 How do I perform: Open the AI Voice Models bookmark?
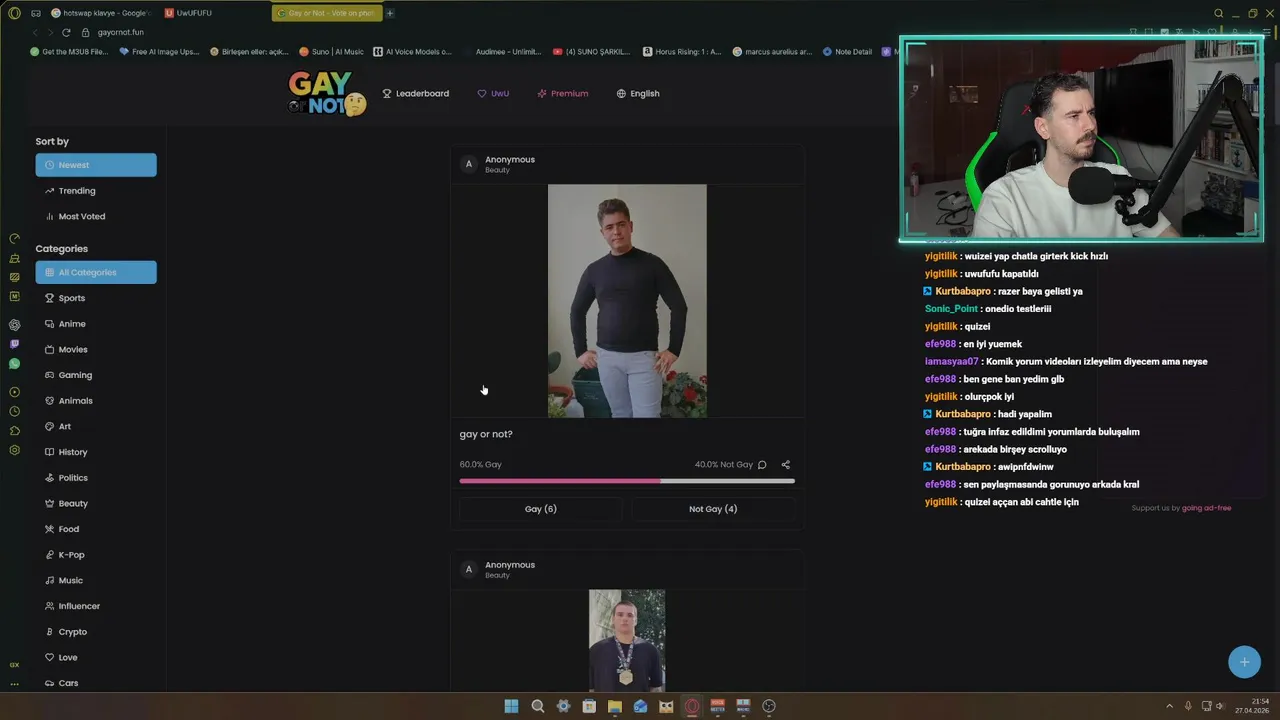413,52
